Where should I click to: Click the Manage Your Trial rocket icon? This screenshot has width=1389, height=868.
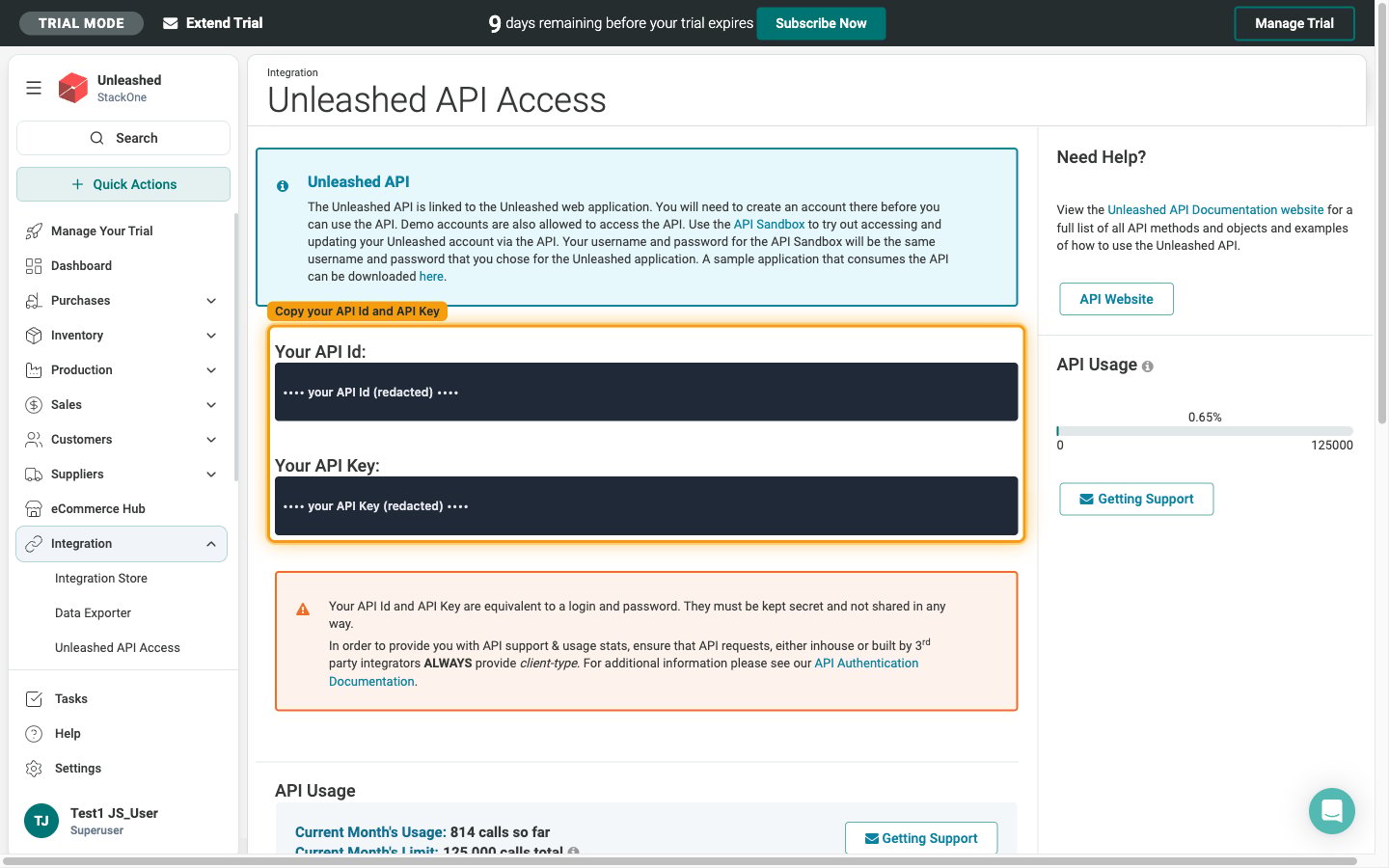pyautogui.click(x=34, y=231)
